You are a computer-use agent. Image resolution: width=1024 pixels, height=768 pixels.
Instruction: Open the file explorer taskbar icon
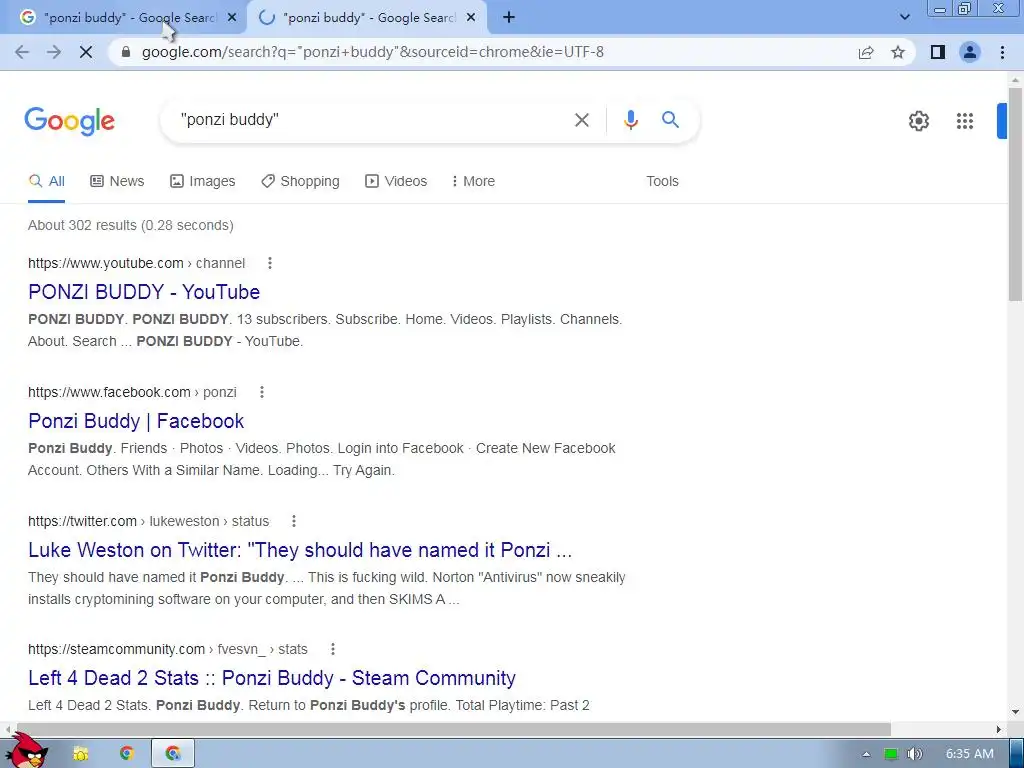(x=80, y=754)
